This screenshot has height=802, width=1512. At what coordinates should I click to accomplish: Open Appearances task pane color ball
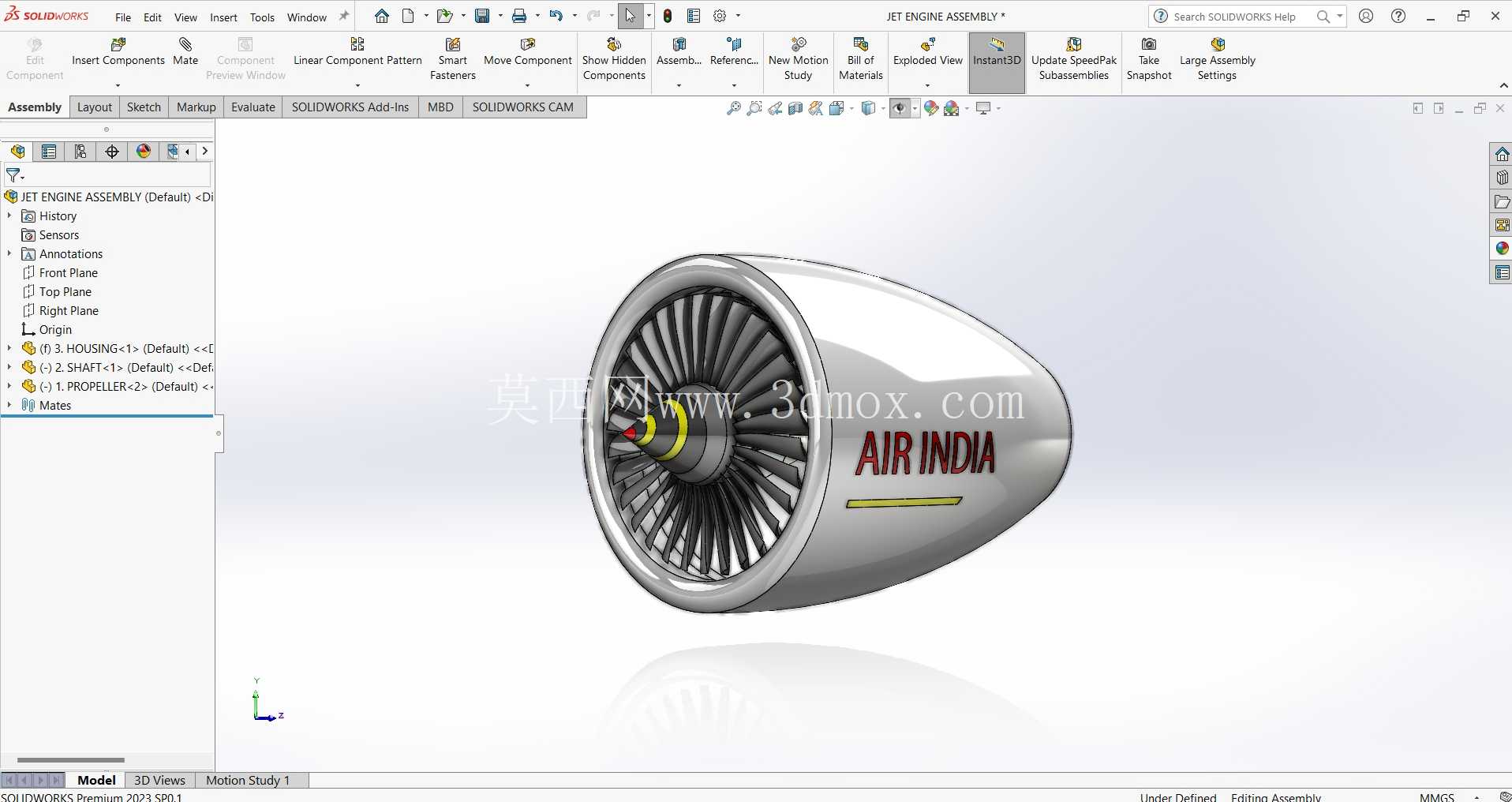(1502, 249)
